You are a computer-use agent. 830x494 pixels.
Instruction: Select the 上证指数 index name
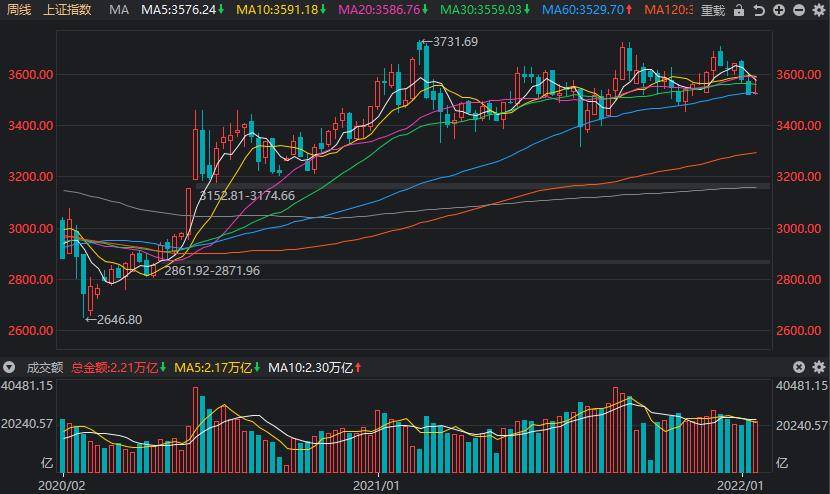[x=68, y=10]
